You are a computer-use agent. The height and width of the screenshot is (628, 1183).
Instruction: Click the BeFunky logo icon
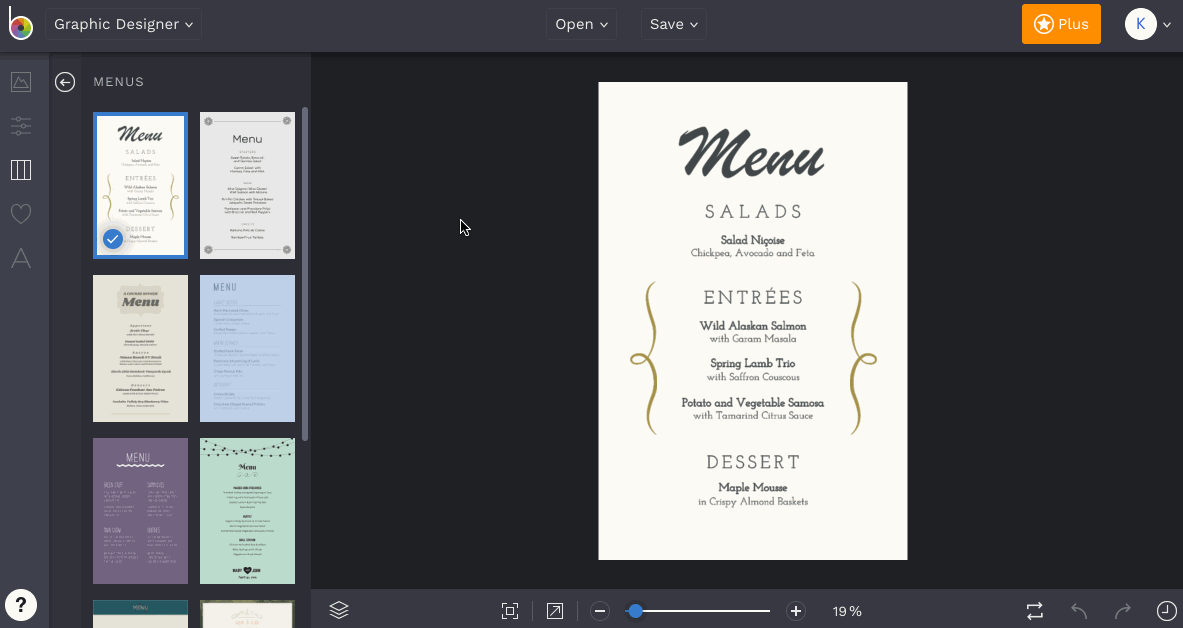coord(20,23)
